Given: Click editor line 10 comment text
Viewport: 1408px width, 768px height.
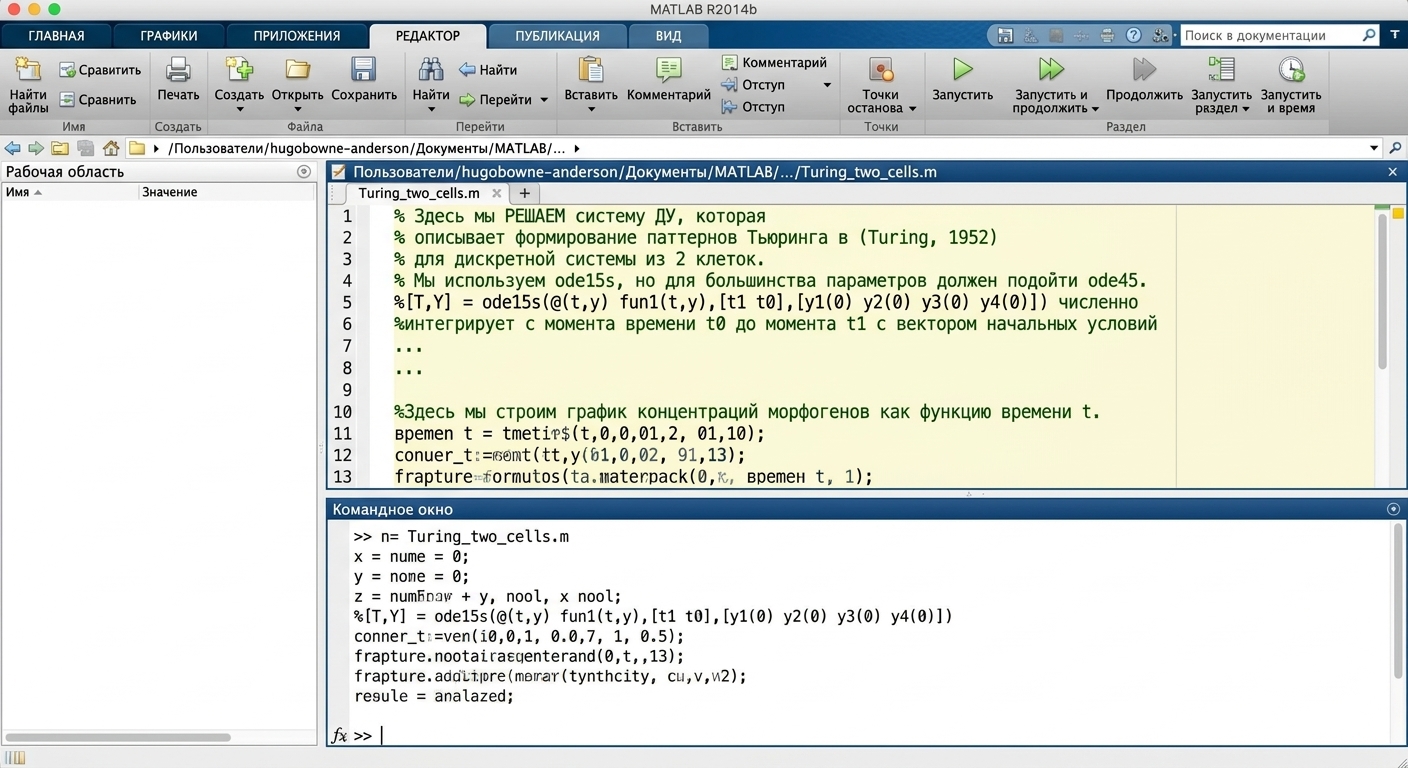Looking at the screenshot, I should (x=747, y=412).
